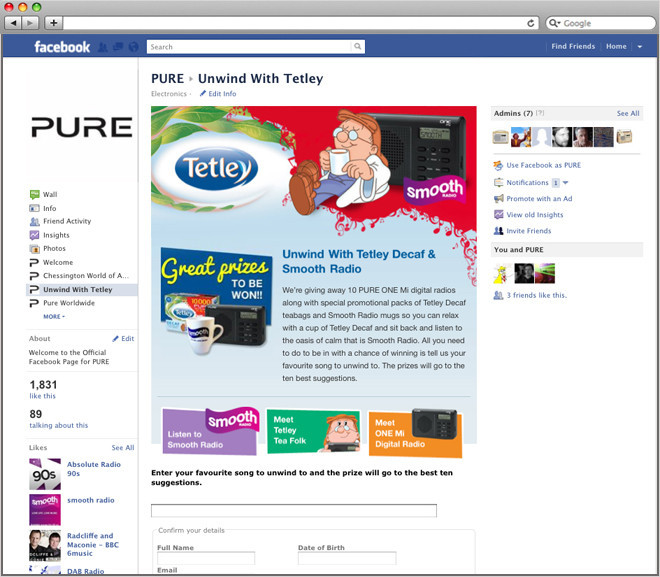This screenshot has width=660, height=577.
Task: Click the browser forward arrow button
Action: click(30, 23)
